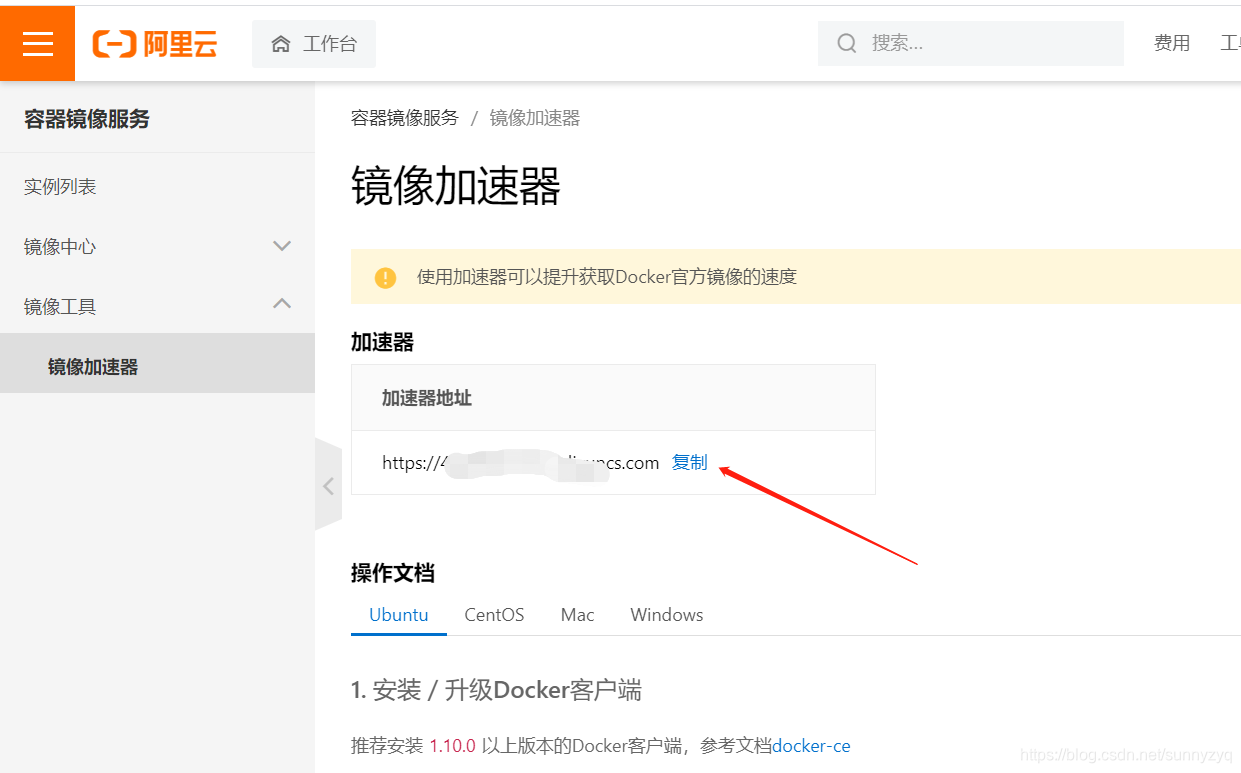Click 容器镜像服务 breadcrumb link
1241x773 pixels.
point(404,118)
